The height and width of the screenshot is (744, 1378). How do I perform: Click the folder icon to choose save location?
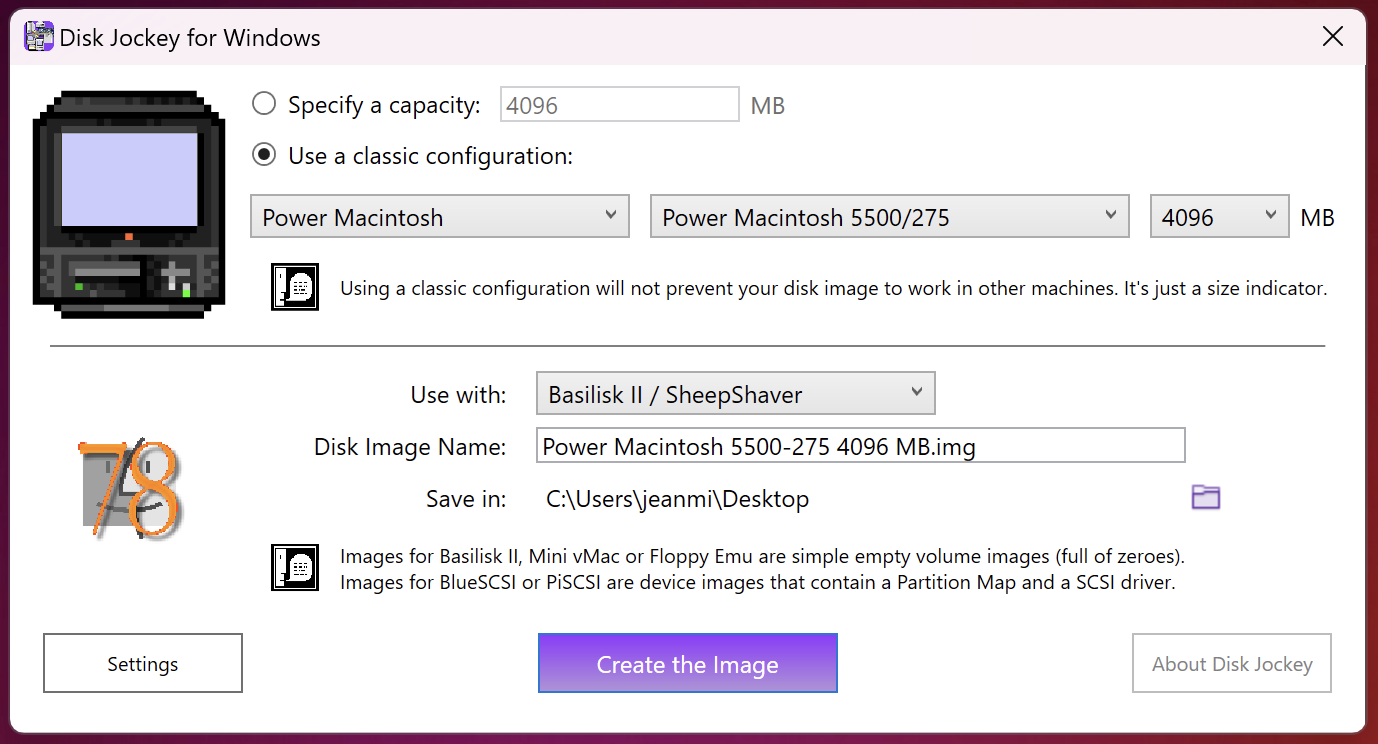[1206, 497]
